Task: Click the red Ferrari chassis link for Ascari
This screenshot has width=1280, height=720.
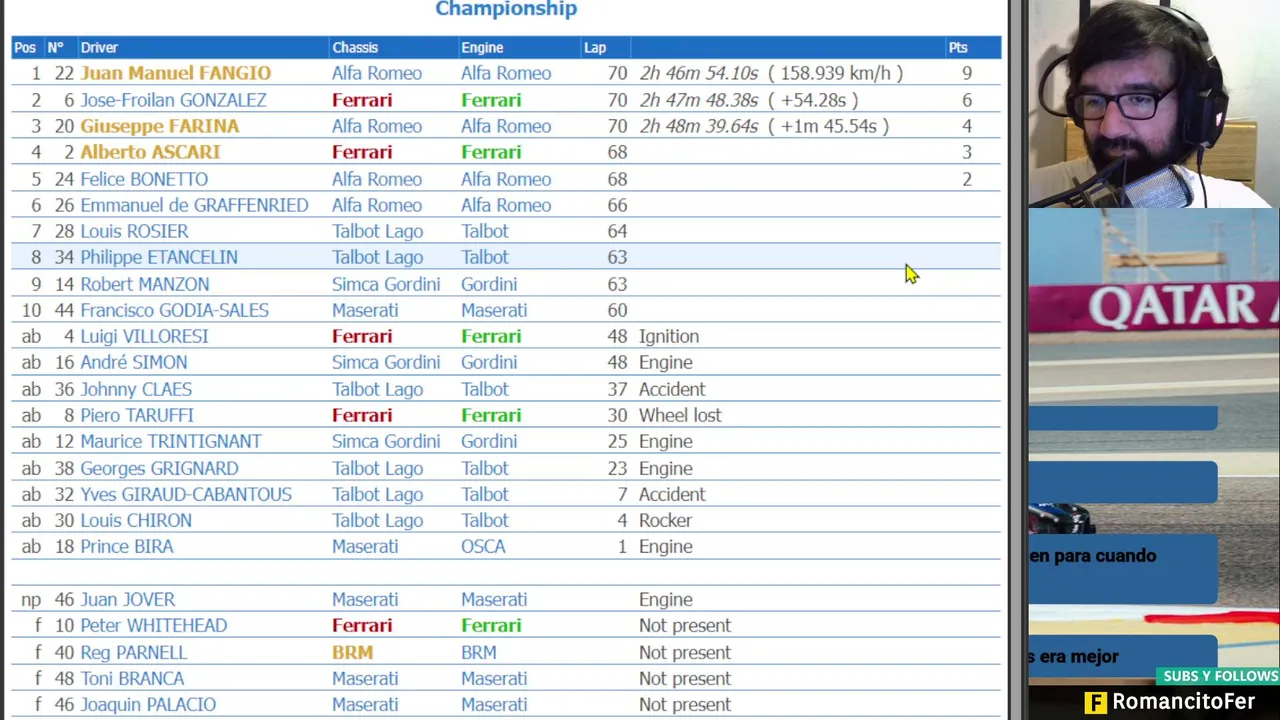Action: coord(362,152)
